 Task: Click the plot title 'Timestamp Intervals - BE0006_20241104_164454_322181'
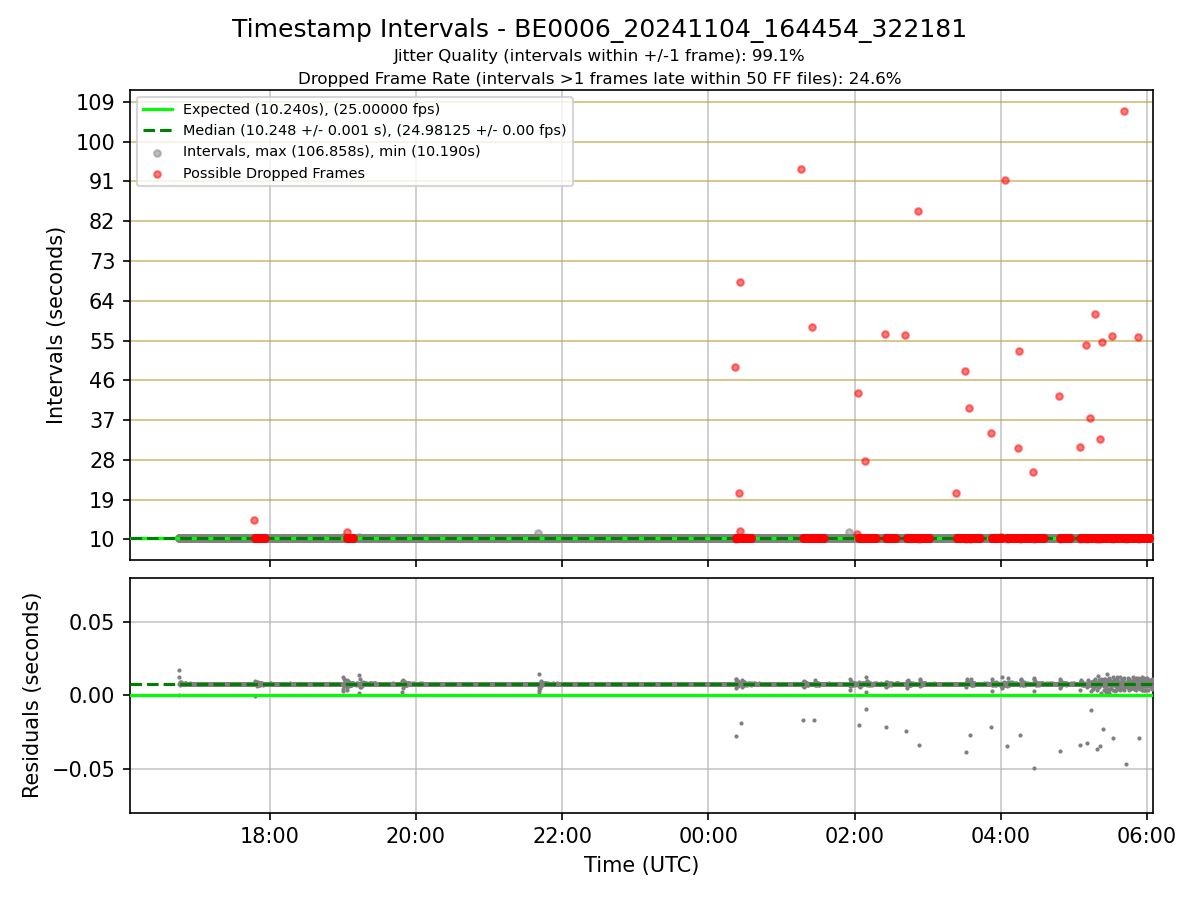599,29
